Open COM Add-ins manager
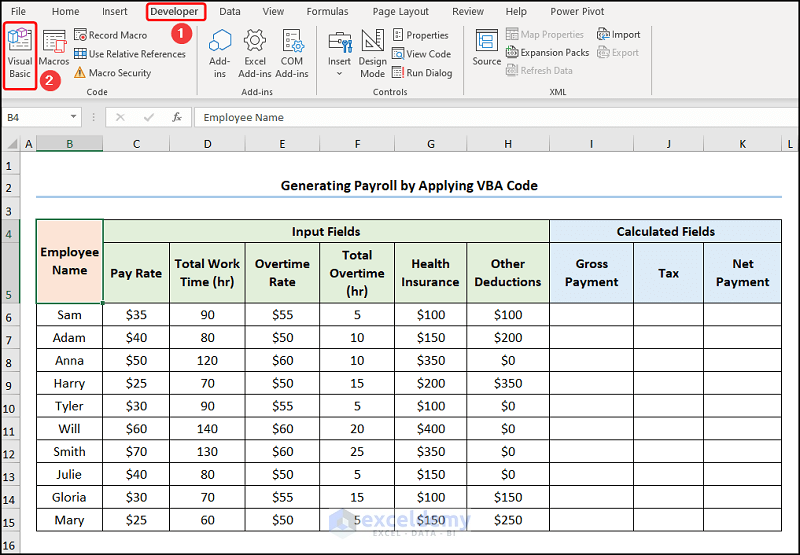 (292, 53)
